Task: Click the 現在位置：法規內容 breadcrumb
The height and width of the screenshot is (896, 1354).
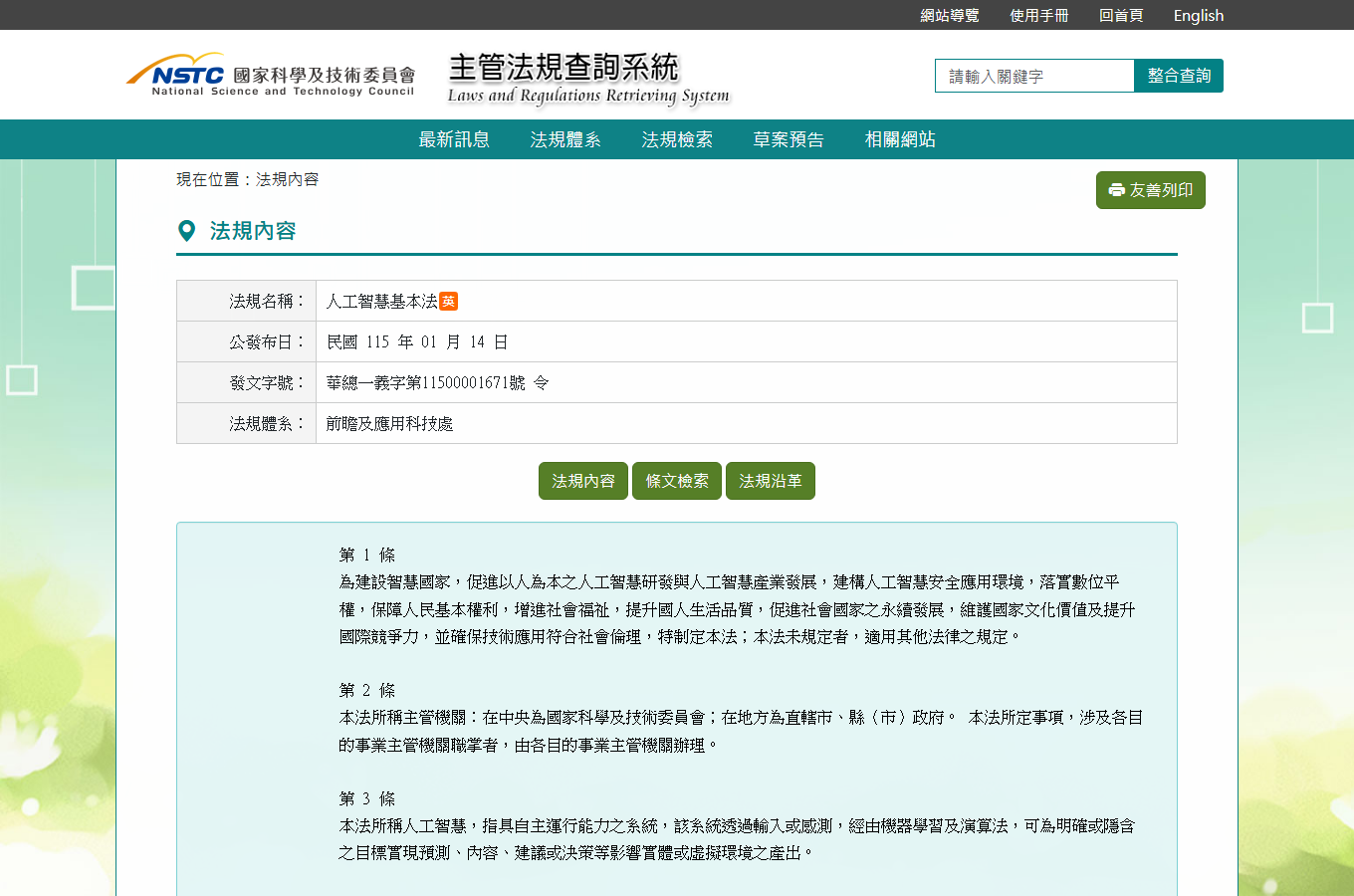Action: (248, 179)
